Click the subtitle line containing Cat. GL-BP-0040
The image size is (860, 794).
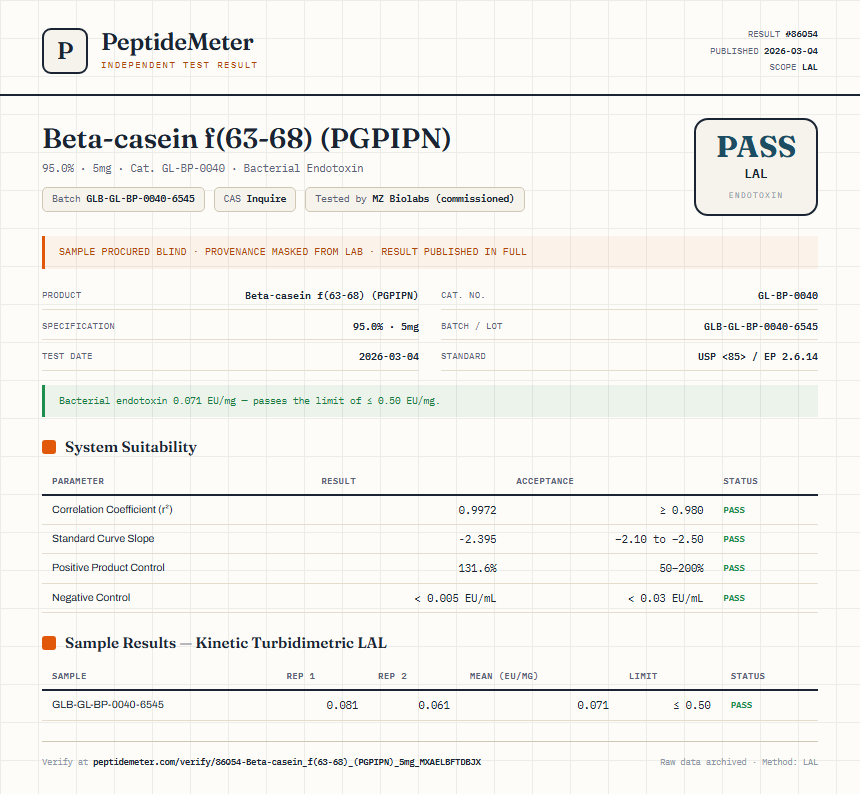point(203,168)
